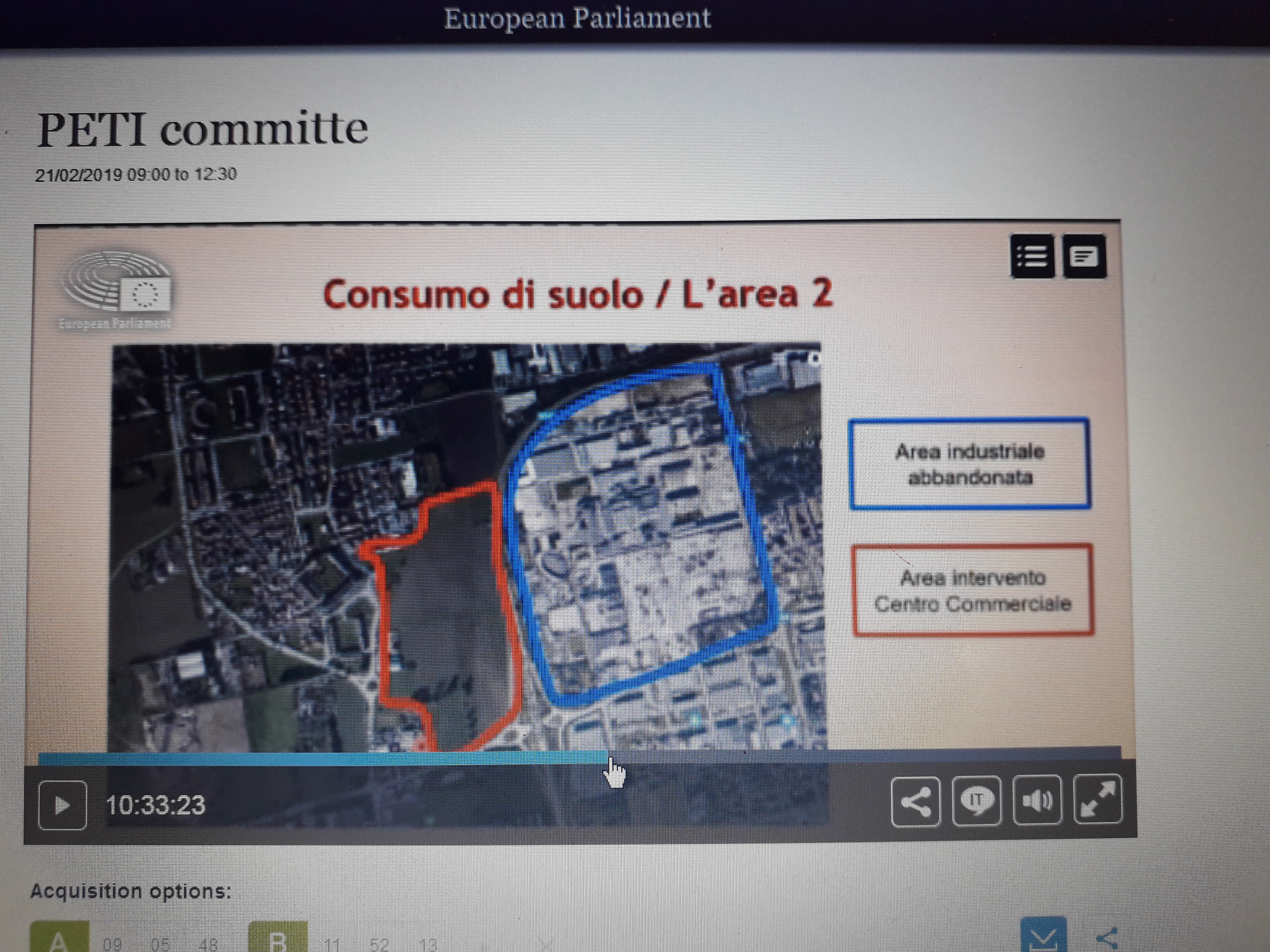Open the agenda list icon in video

tap(1032, 256)
